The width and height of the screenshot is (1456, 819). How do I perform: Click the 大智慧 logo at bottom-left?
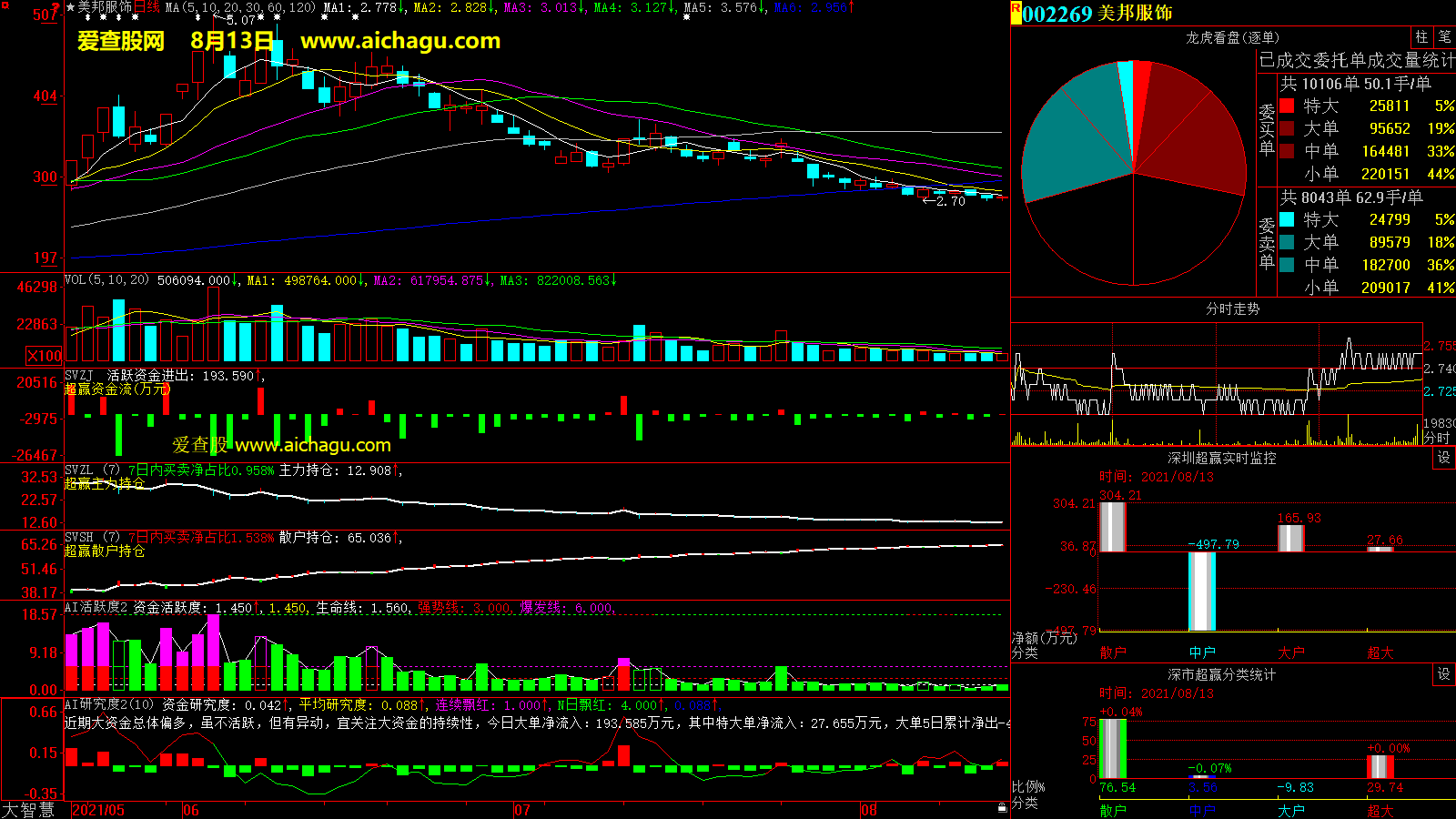28,810
